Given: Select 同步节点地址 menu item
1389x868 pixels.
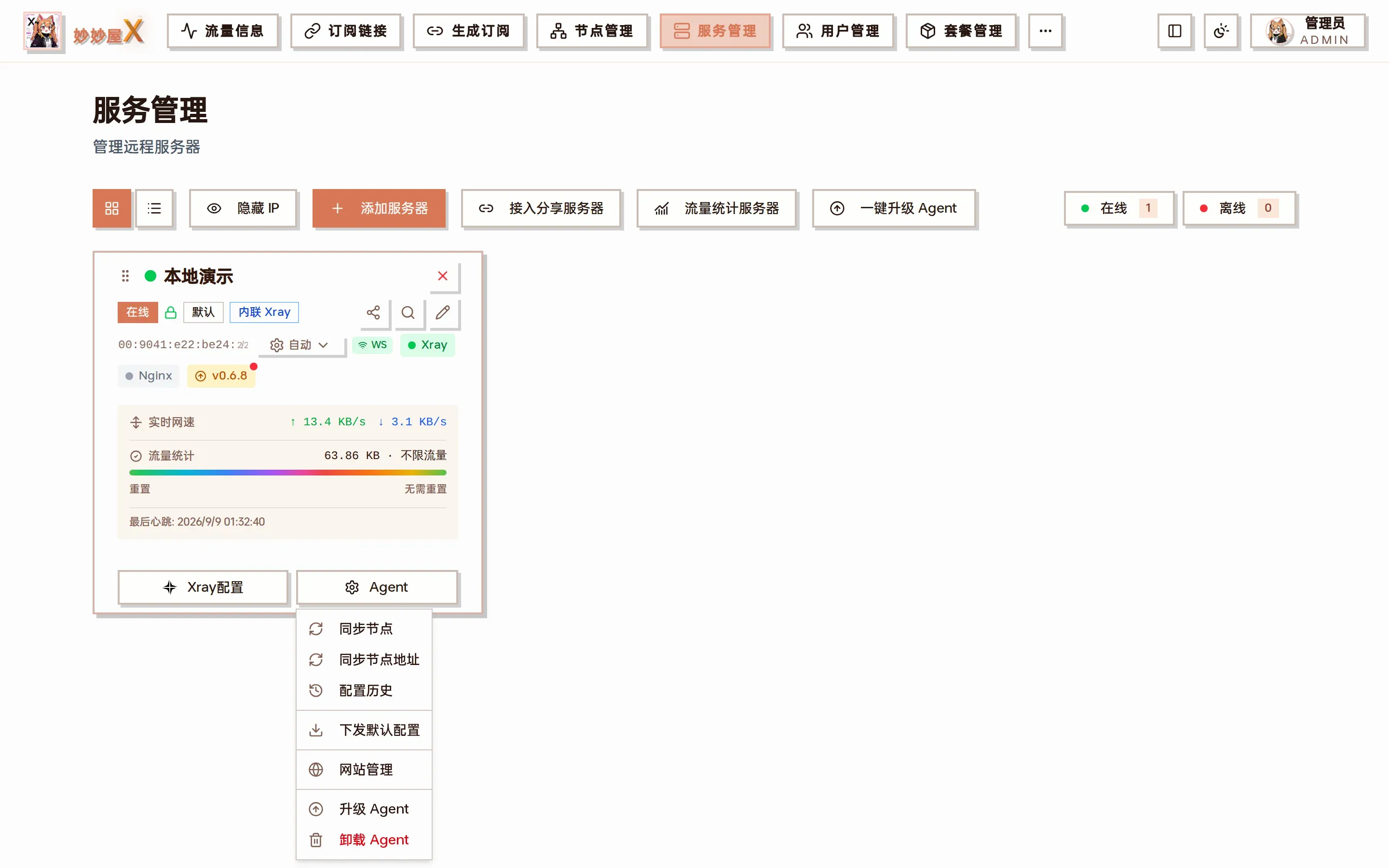Looking at the screenshot, I should coord(364,660).
